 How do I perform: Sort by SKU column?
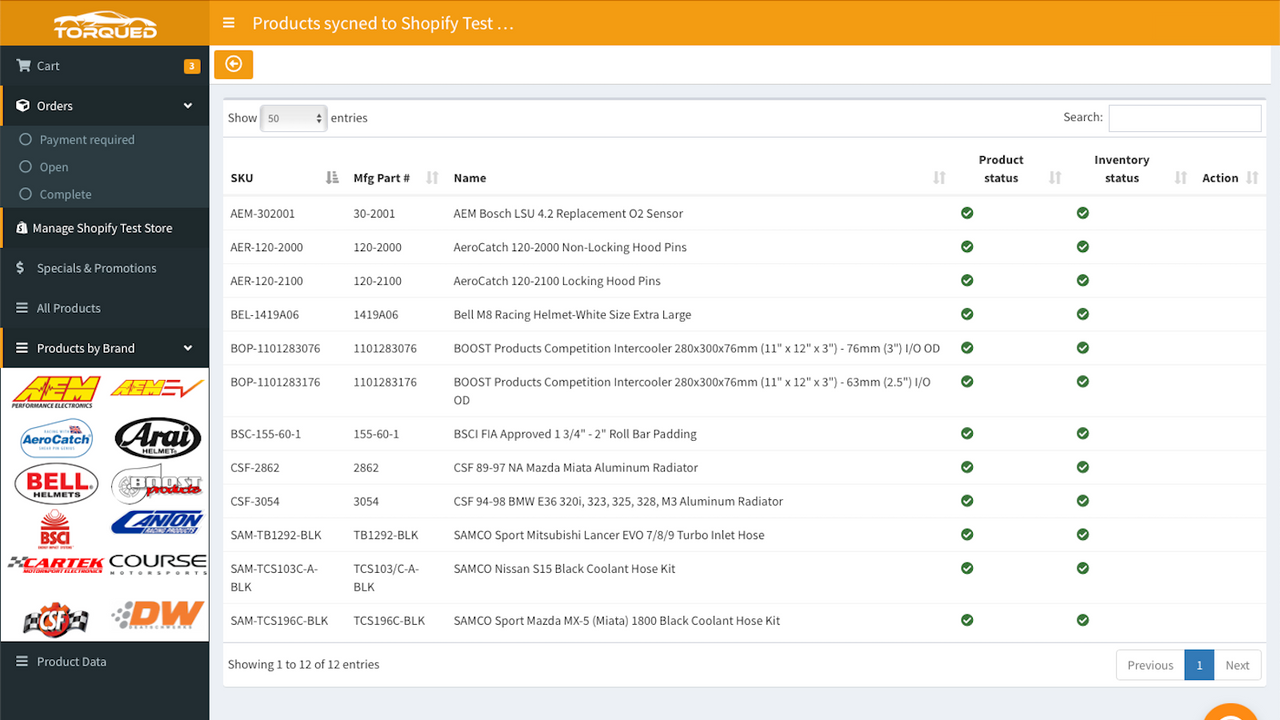click(285, 178)
